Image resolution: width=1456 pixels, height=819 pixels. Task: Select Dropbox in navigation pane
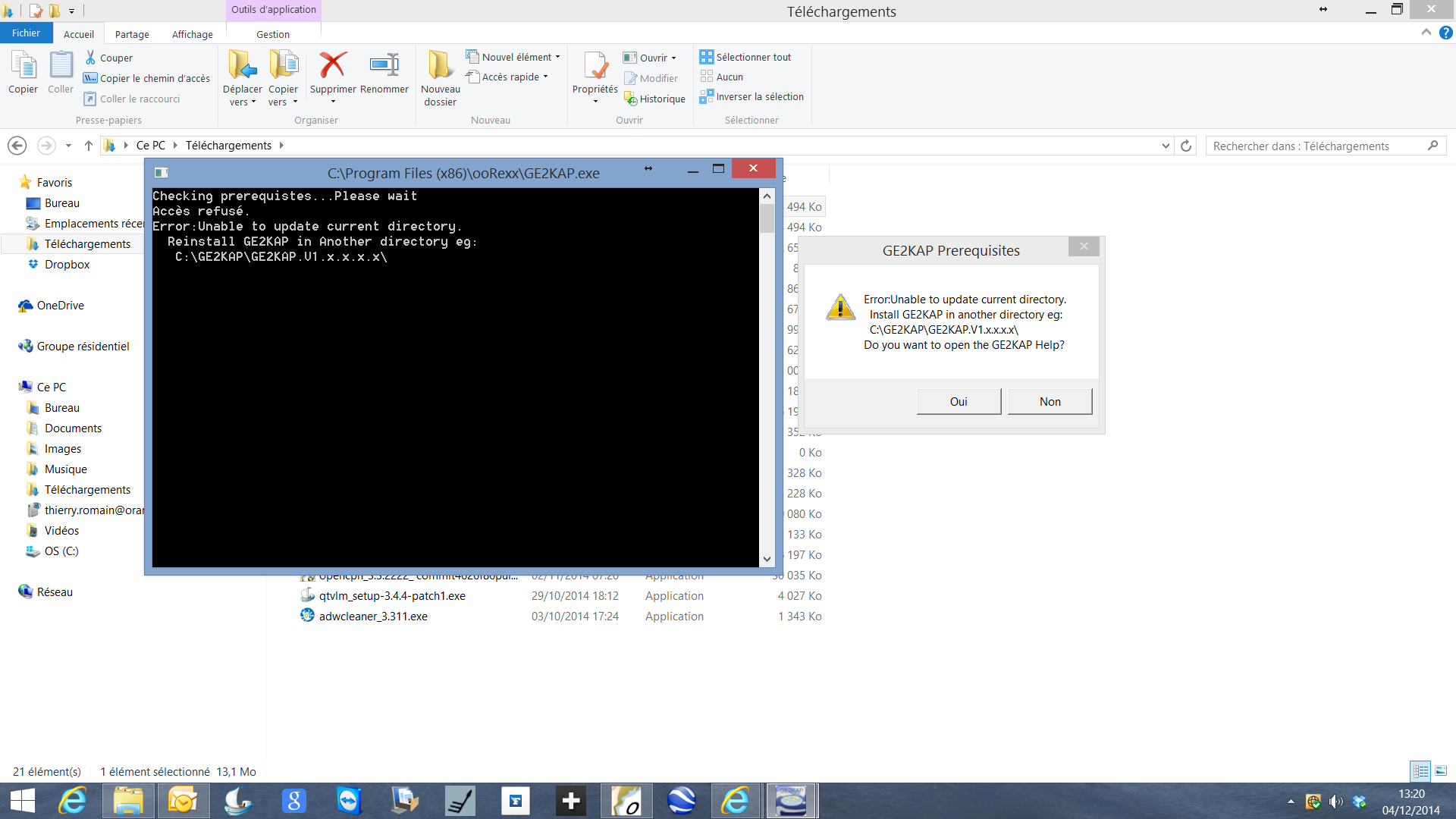coord(67,265)
